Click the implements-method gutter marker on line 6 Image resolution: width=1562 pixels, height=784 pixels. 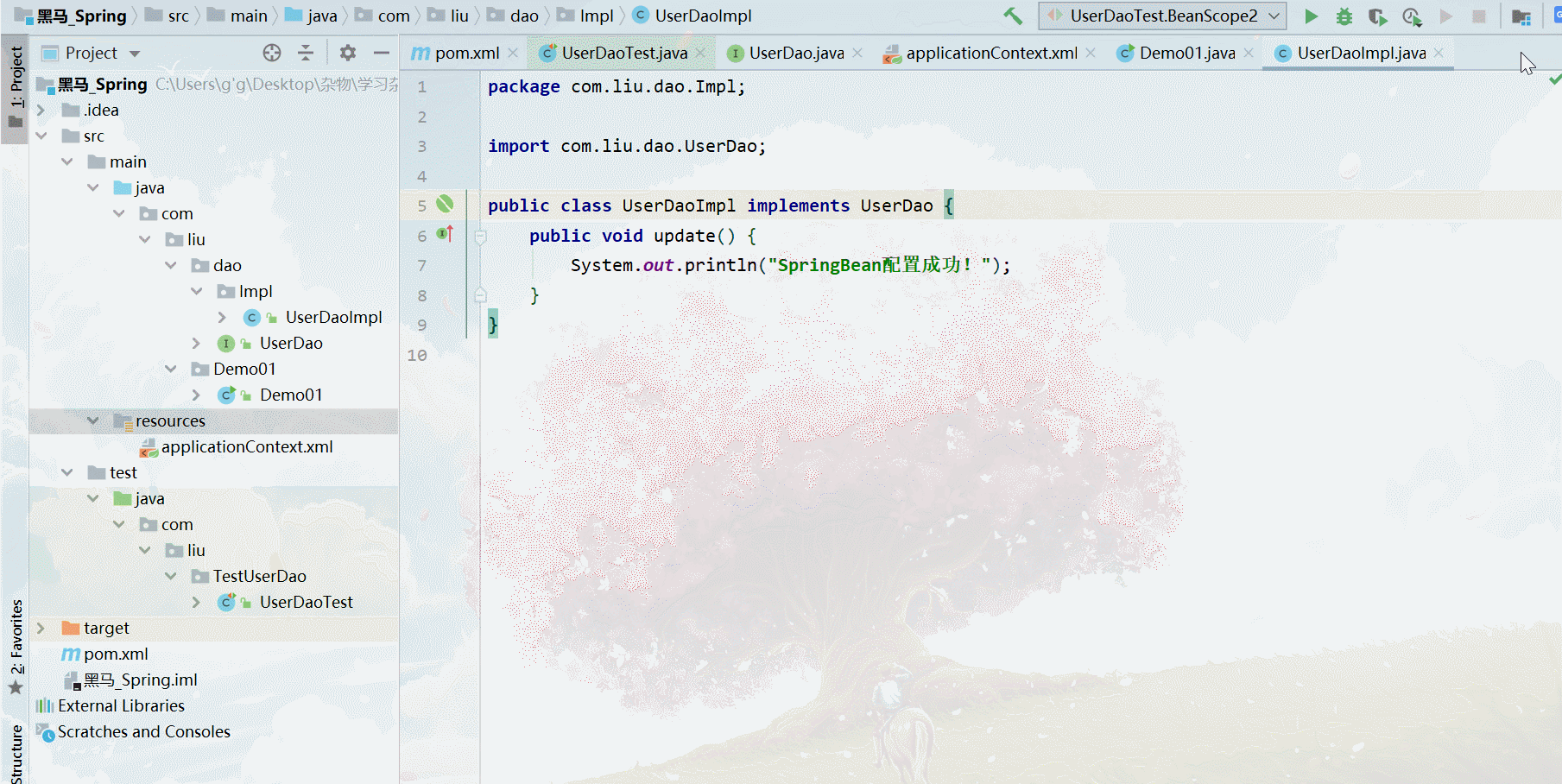click(x=445, y=233)
